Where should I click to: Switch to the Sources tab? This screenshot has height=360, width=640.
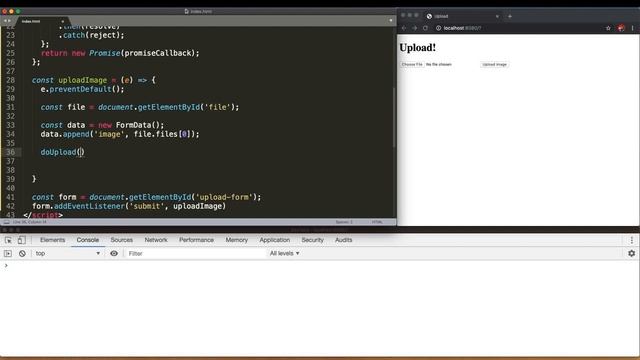[x=122, y=240]
